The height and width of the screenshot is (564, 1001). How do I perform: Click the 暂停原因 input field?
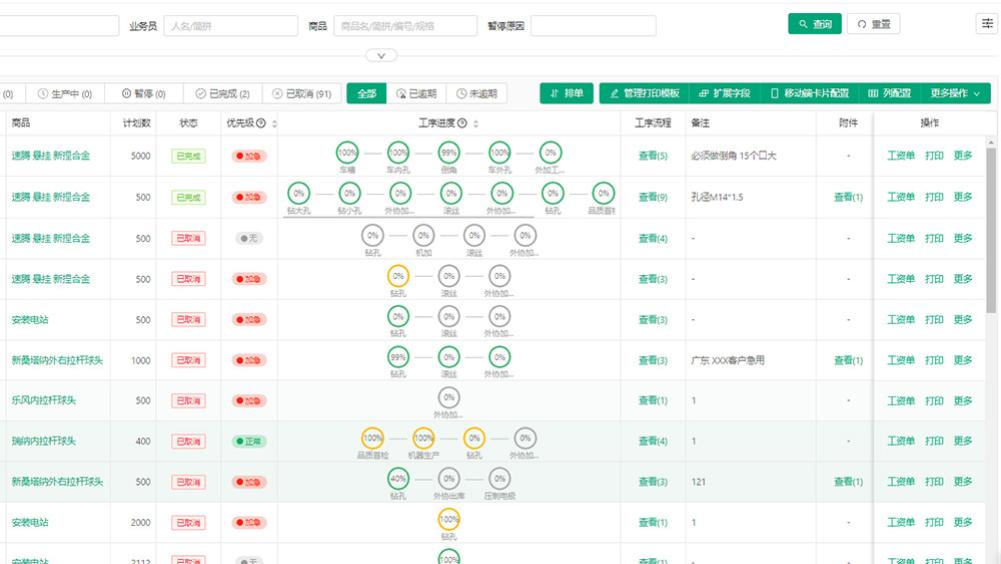coord(593,26)
